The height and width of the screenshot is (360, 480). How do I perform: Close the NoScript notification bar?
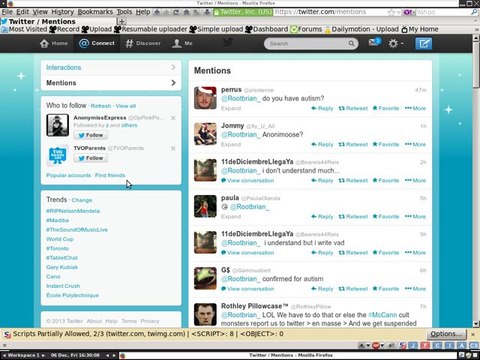pos(473,334)
